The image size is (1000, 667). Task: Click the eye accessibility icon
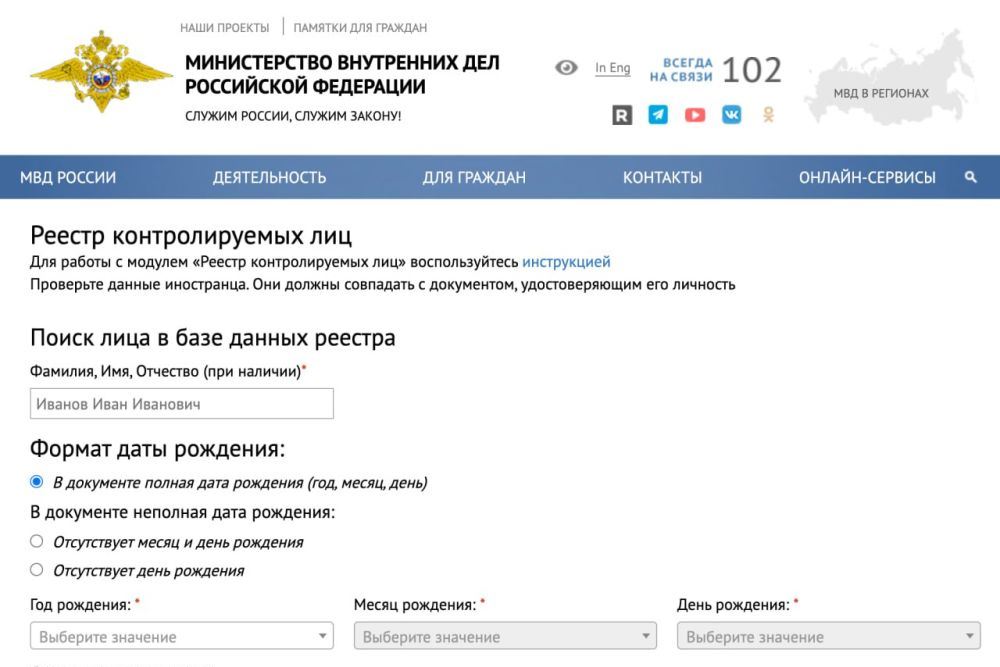click(x=566, y=69)
